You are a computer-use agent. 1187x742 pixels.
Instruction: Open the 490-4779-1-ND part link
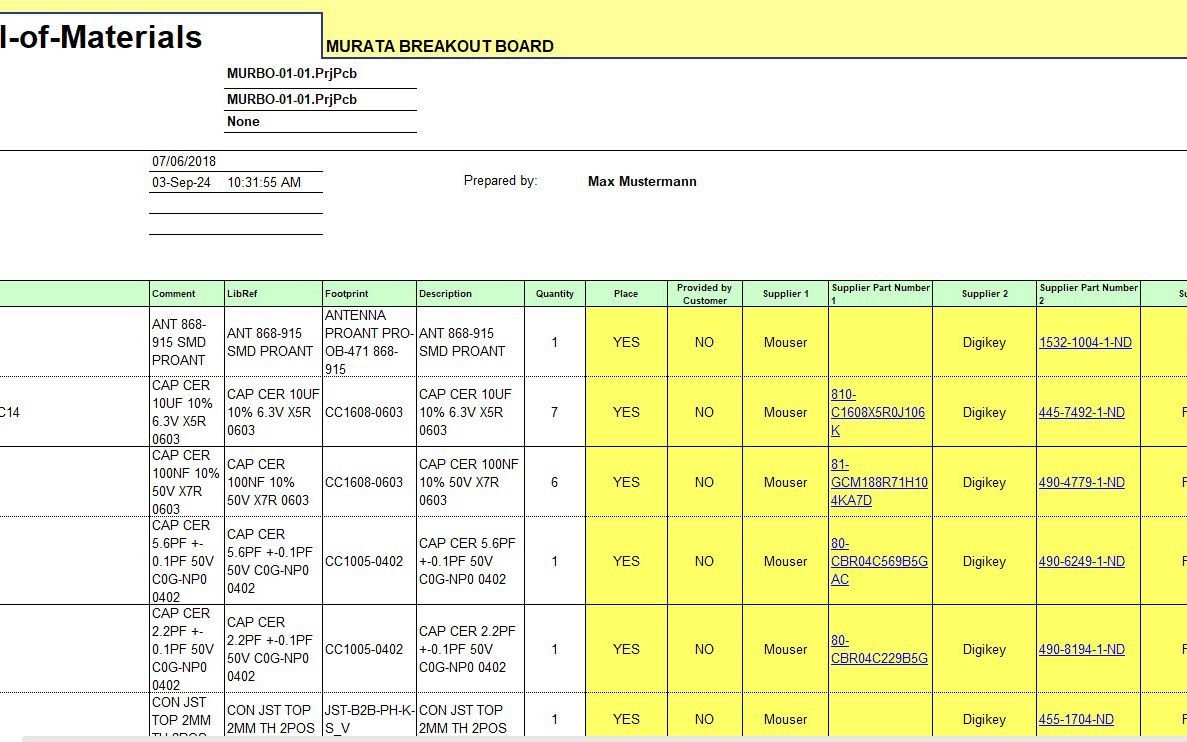point(1081,482)
